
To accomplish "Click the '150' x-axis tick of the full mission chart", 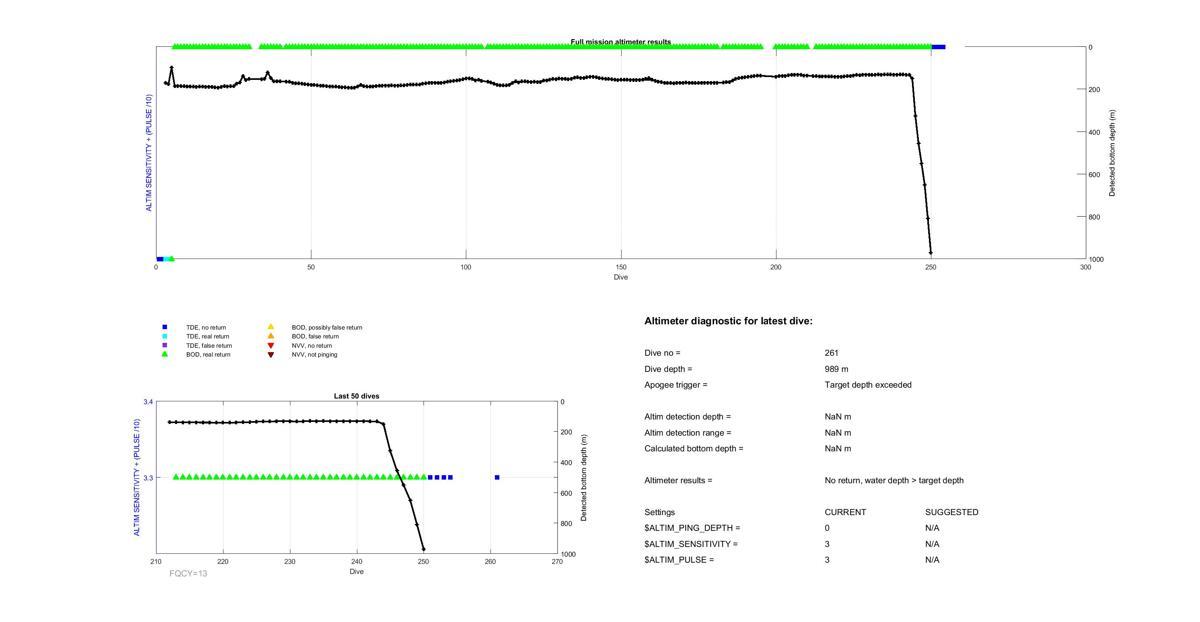I will point(621,268).
